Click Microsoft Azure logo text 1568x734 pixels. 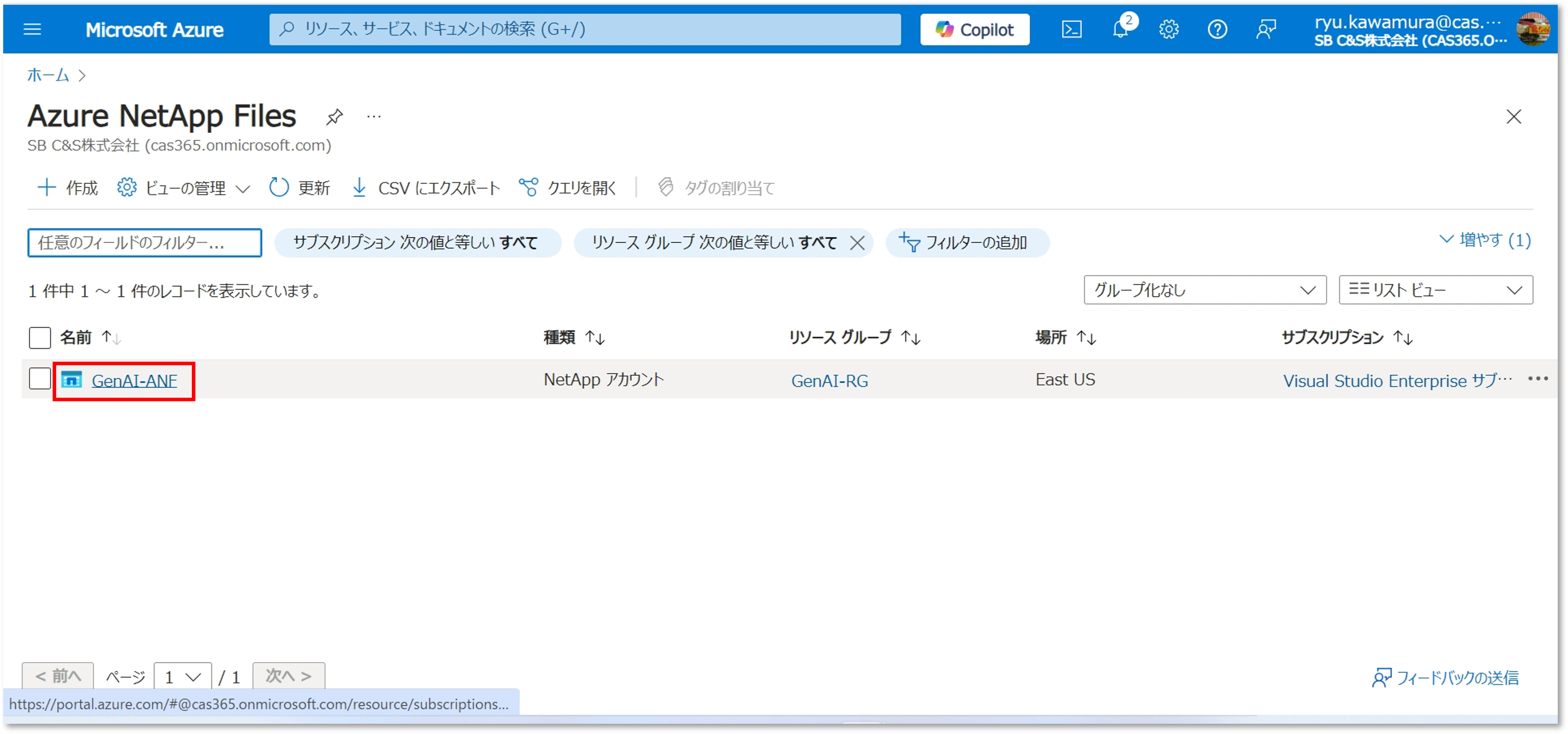(155, 30)
